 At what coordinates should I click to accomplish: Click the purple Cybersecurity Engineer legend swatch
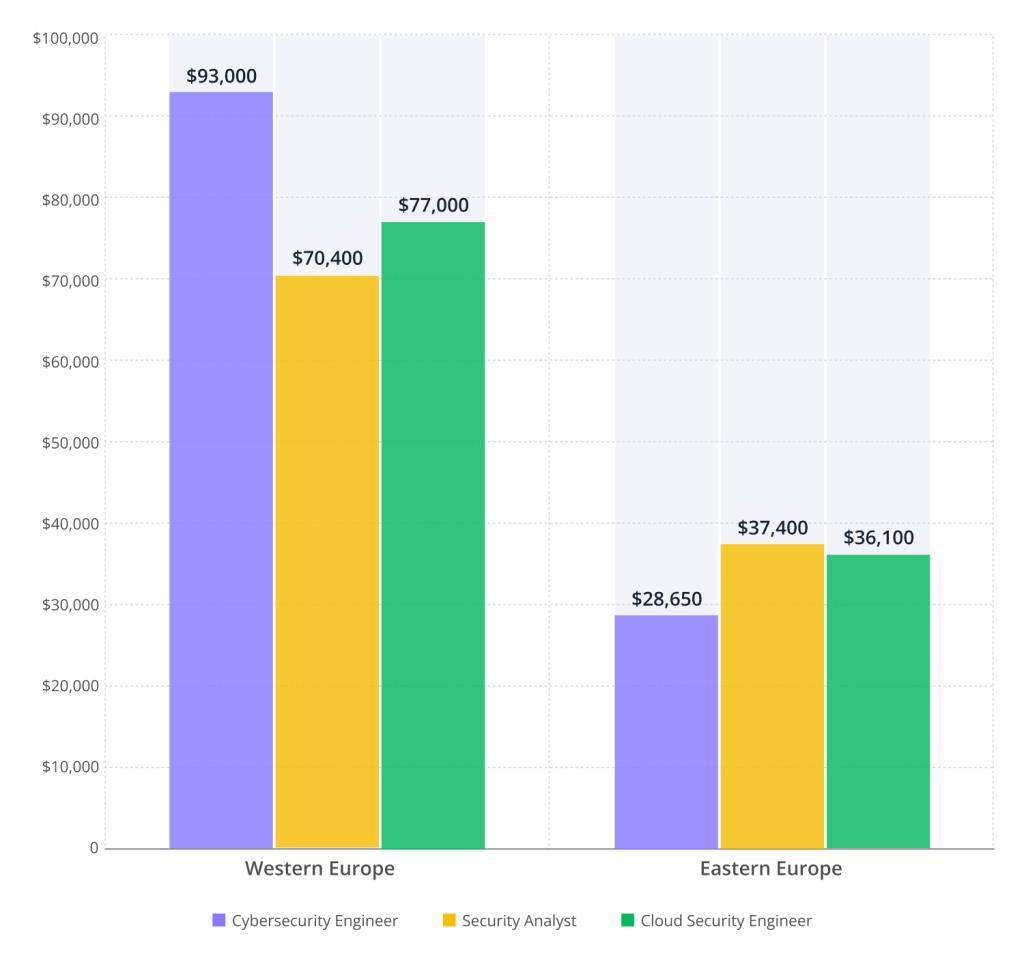pos(219,920)
